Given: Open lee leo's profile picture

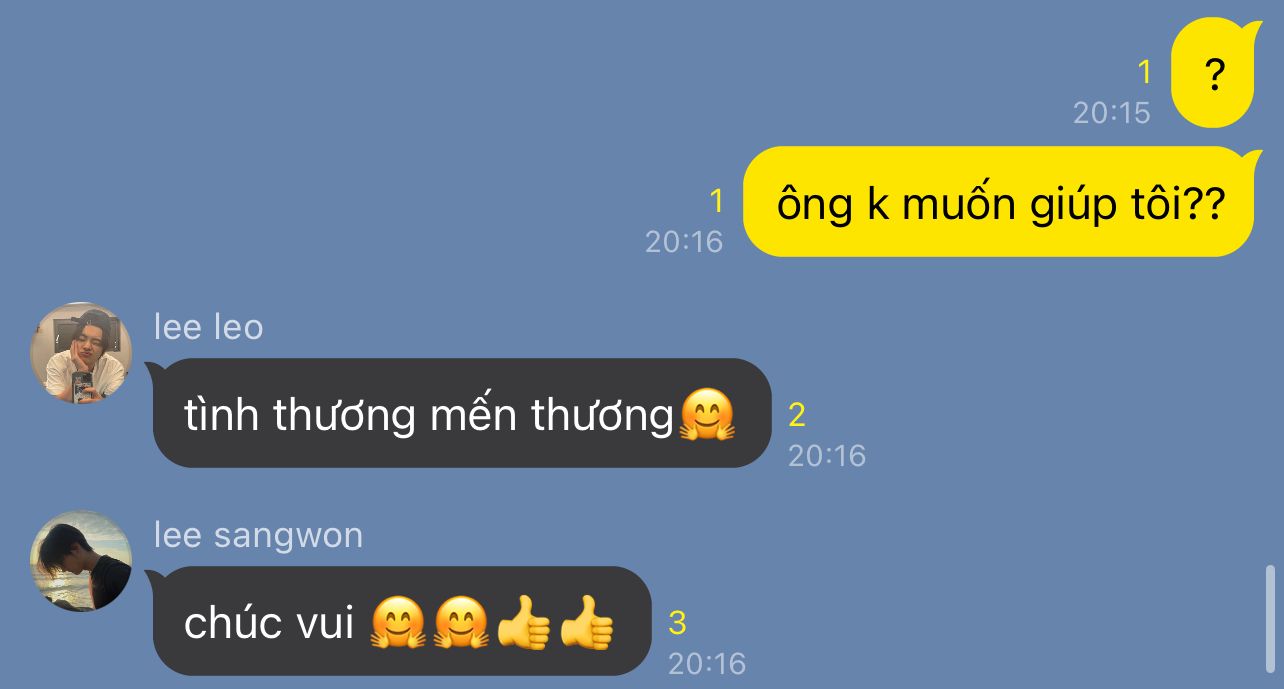Looking at the screenshot, I should tap(81, 353).
